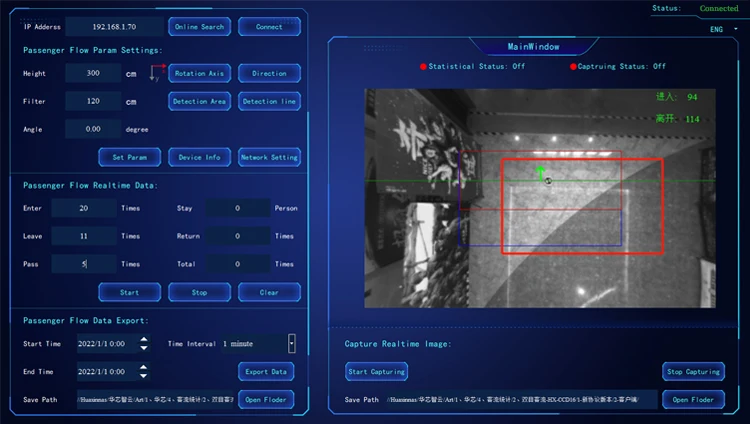The height and width of the screenshot is (424, 750).
Task: Click the Passenger Flow Realtime Data heading
Action: (90, 185)
